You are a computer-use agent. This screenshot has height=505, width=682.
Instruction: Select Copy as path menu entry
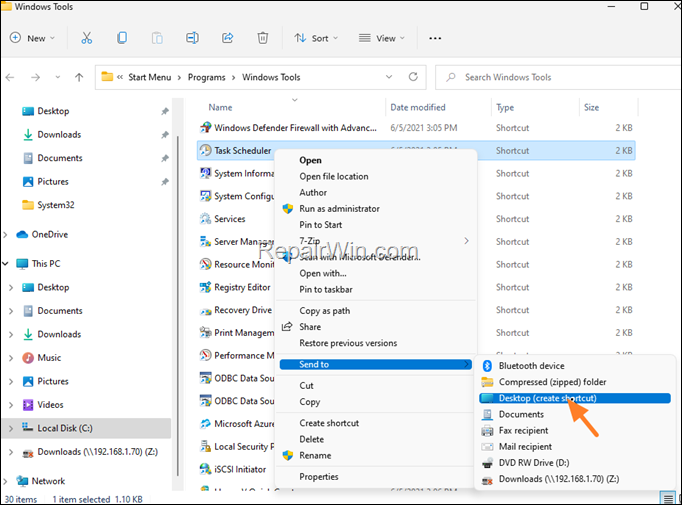coord(324,311)
